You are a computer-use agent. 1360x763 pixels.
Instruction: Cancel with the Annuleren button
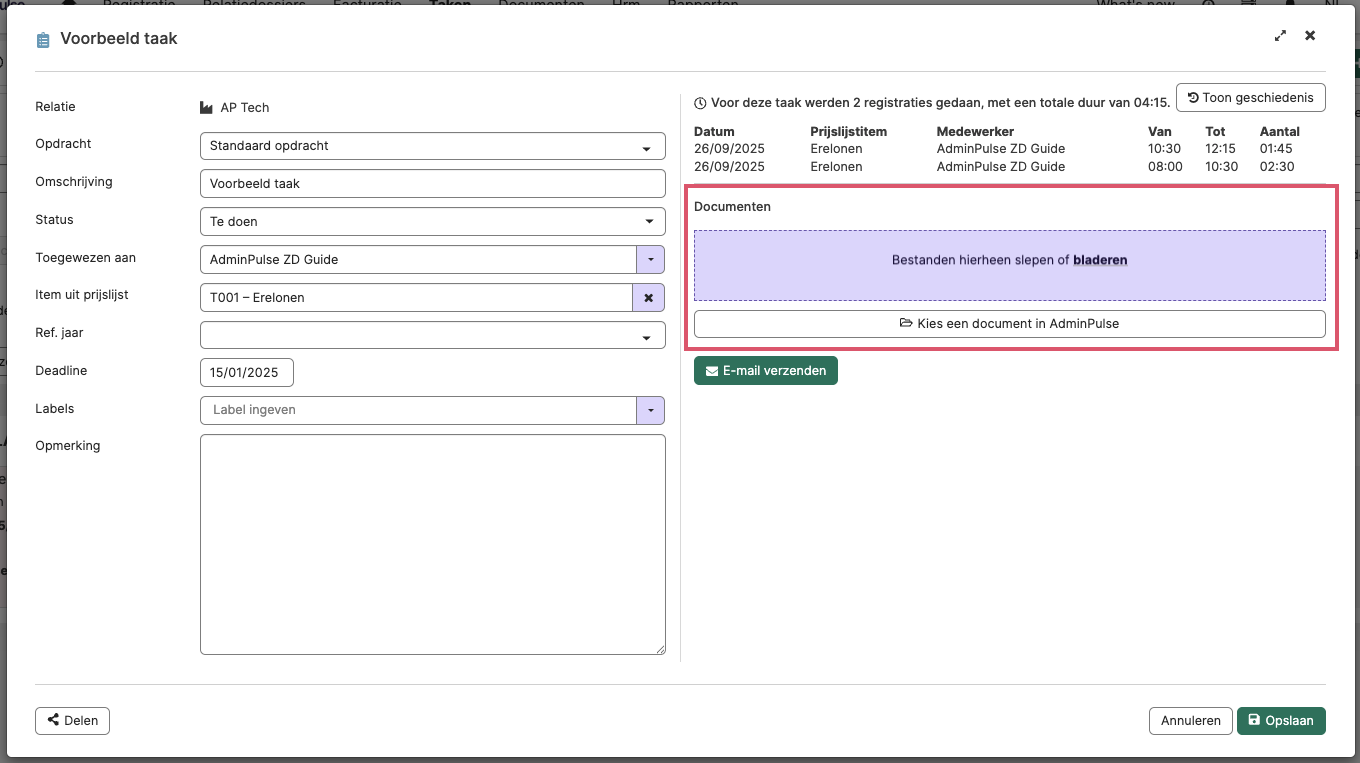coord(1191,721)
